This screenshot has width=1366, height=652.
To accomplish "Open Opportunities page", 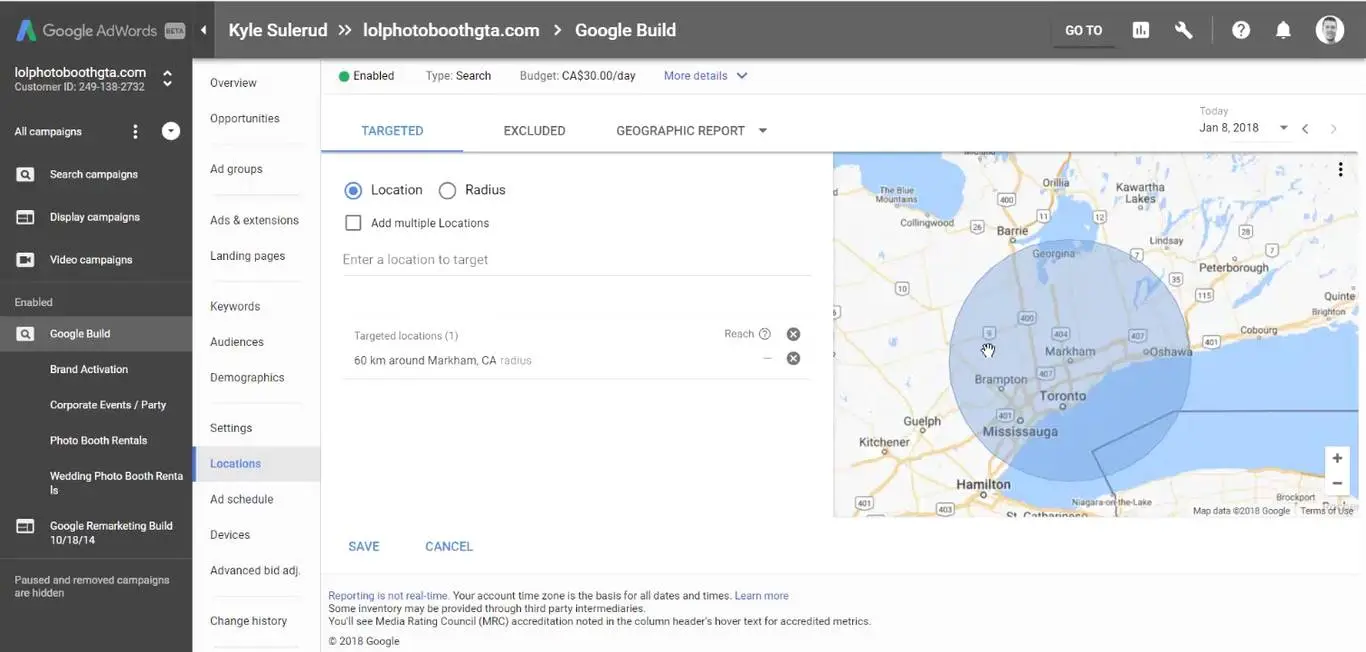I will 245,118.
